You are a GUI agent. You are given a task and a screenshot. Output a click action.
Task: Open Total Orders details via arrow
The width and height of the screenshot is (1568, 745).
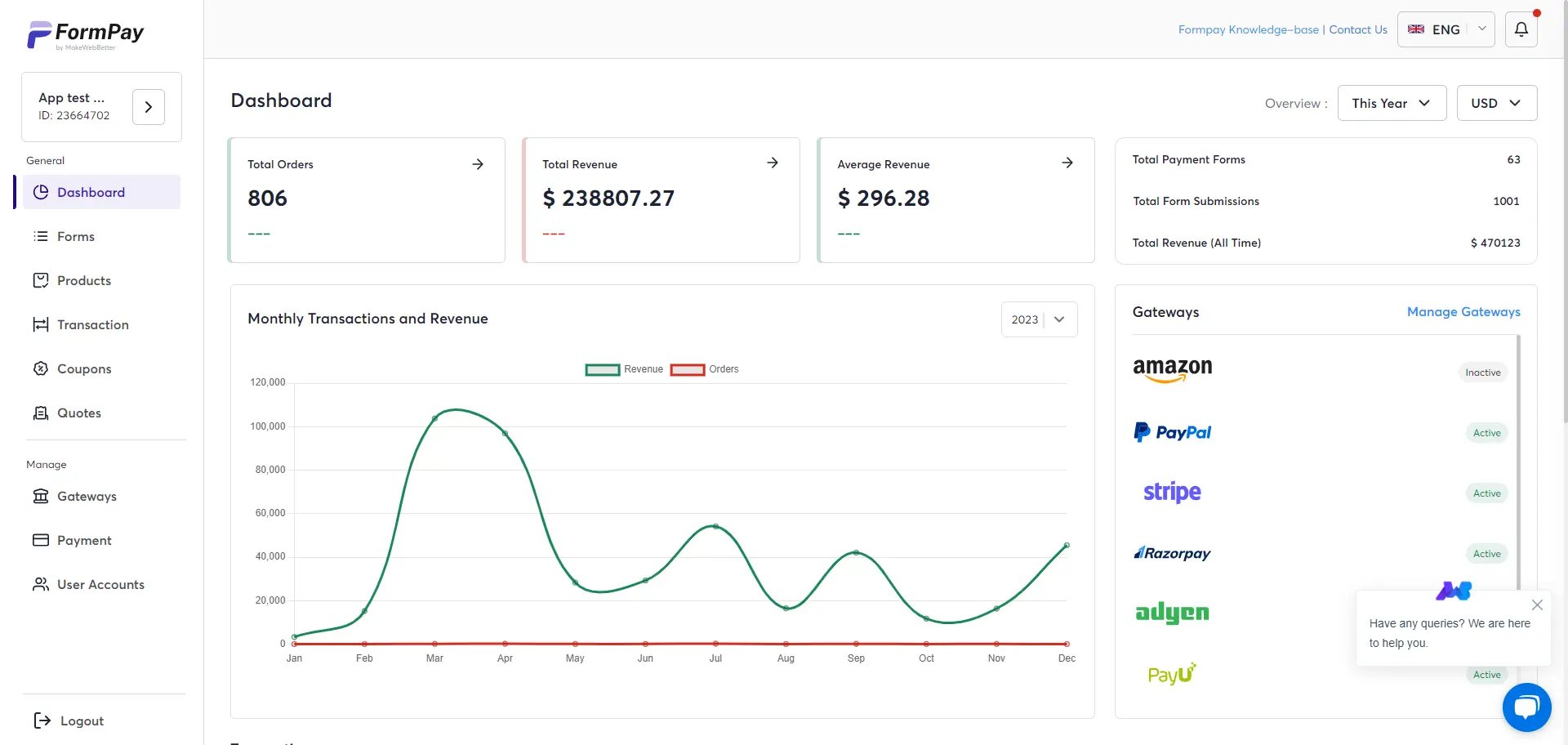pos(478,163)
